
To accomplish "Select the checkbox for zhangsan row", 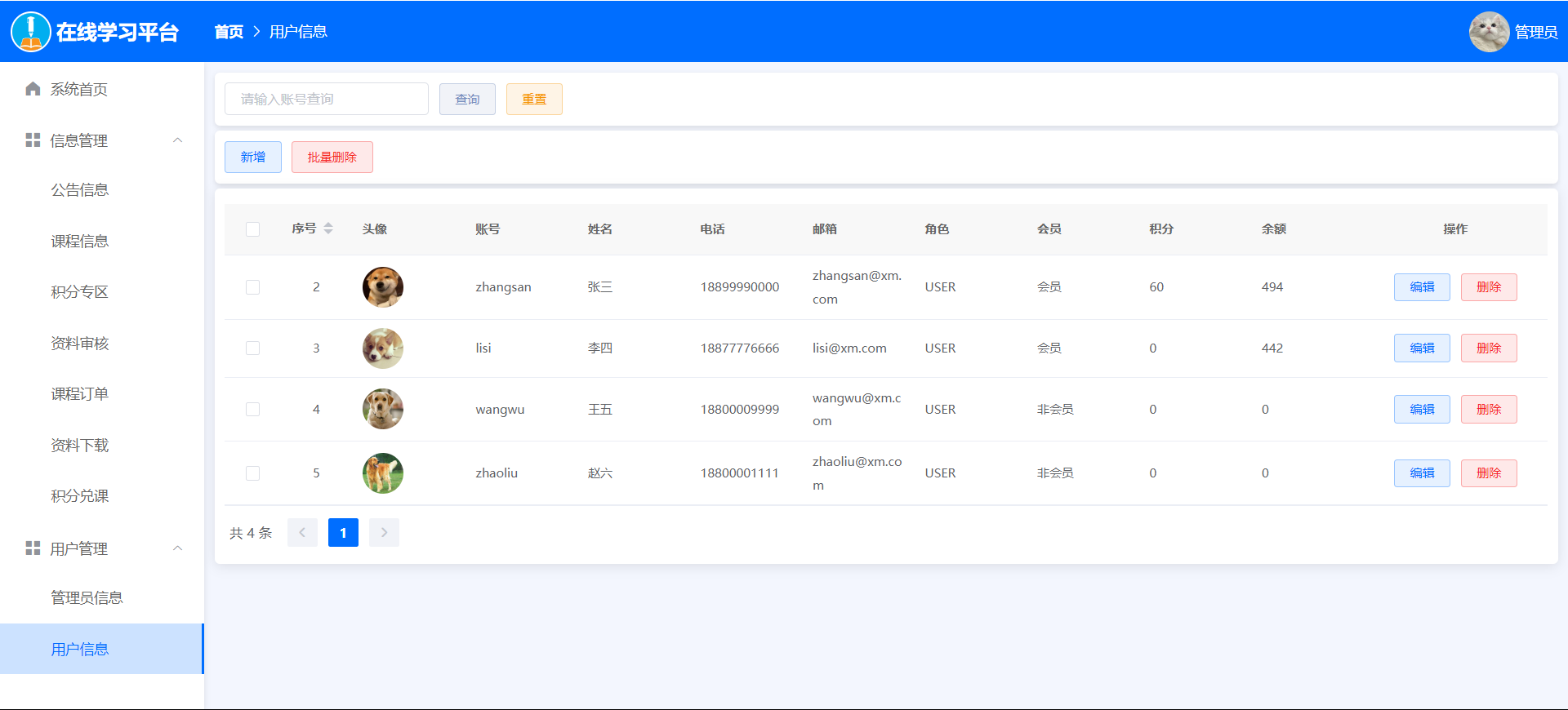I will pyautogui.click(x=253, y=287).
